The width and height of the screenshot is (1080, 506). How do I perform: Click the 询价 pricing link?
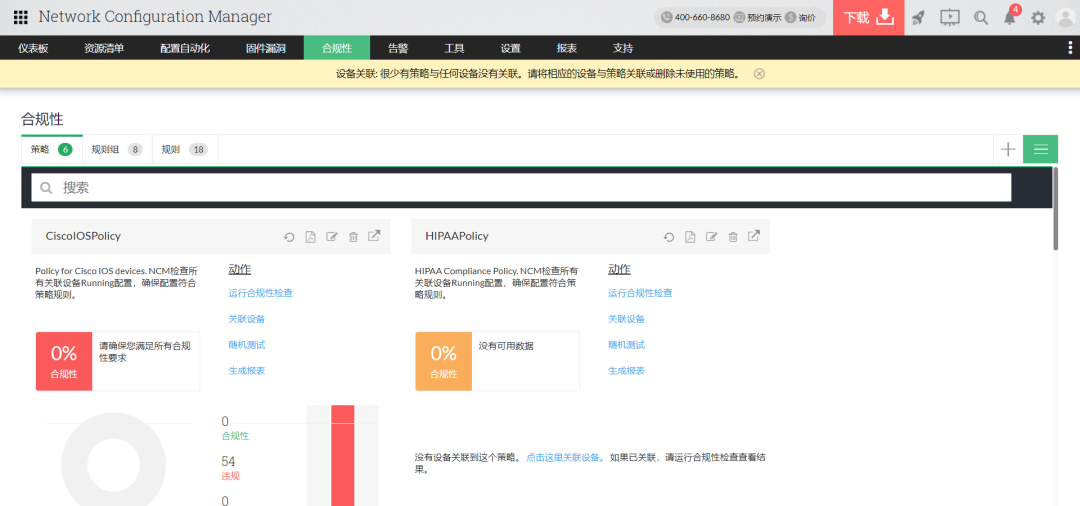800,17
